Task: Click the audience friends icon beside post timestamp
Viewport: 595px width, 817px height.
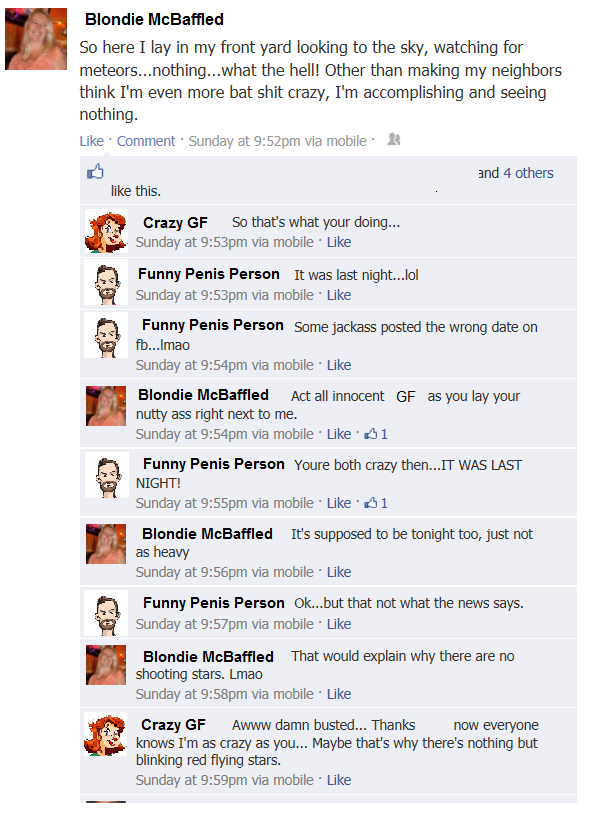Action: click(x=394, y=140)
